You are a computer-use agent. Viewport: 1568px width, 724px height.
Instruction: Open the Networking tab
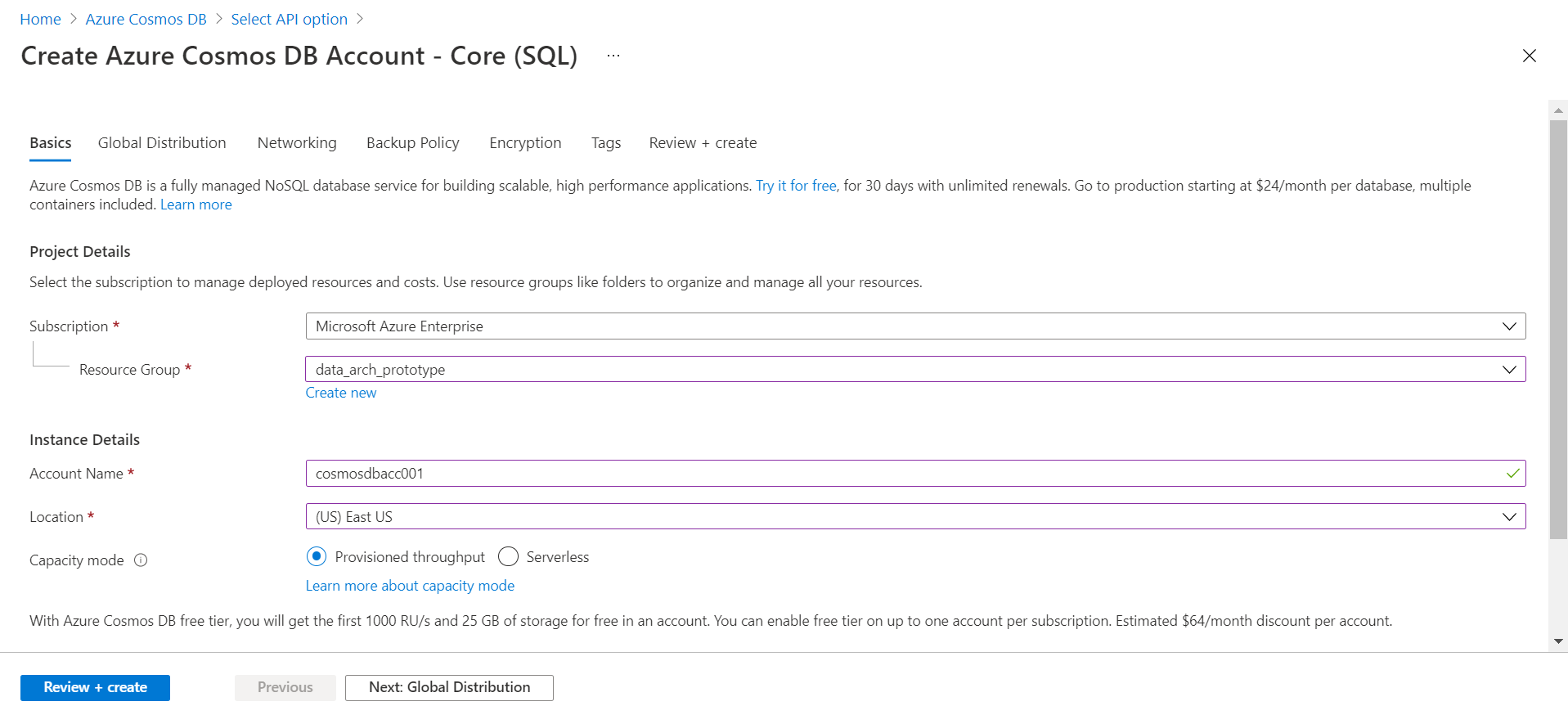[x=297, y=143]
